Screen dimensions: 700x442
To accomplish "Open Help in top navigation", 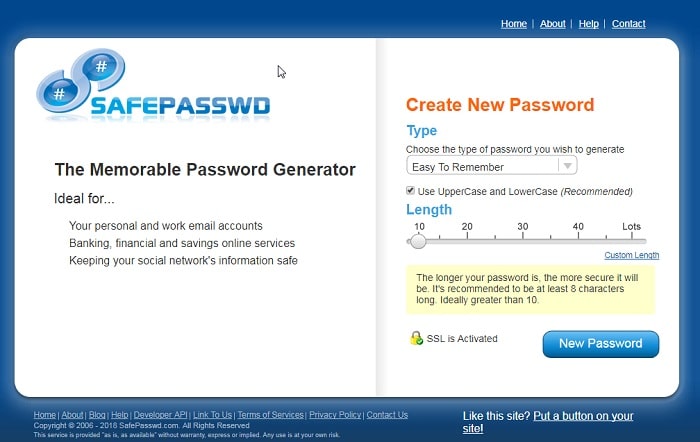I will [x=588, y=24].
